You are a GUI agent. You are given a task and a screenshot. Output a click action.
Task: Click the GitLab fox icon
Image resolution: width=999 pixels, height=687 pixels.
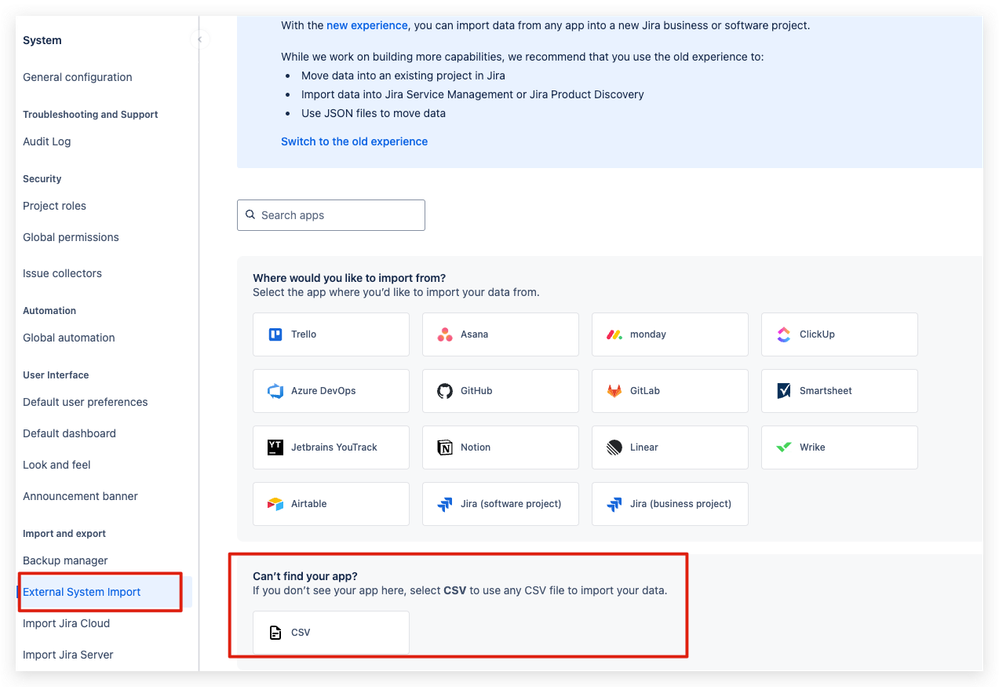coord(614,391)
